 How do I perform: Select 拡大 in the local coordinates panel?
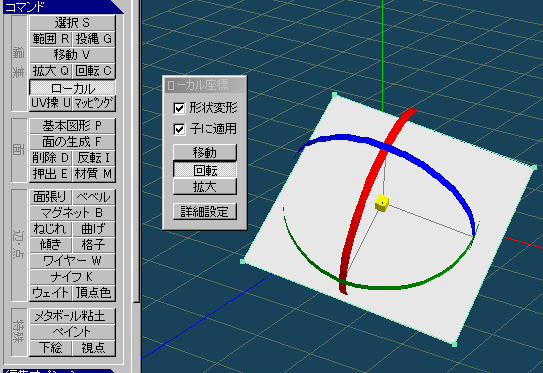pos(205,187)
